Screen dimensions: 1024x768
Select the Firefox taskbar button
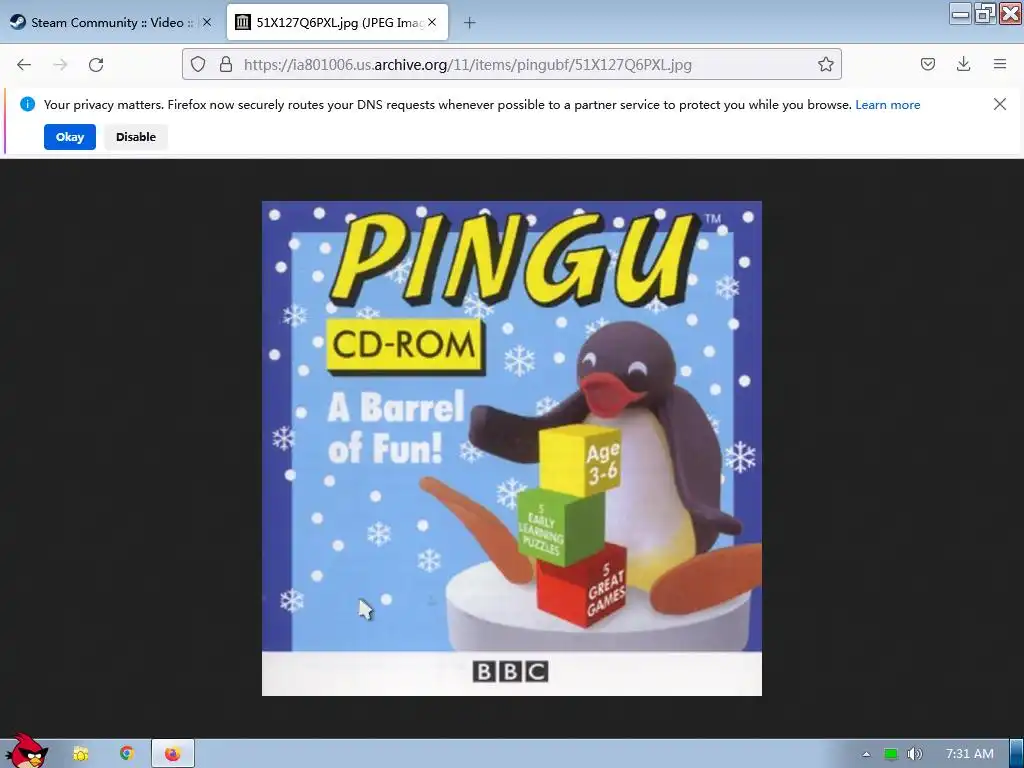[172, 754]
